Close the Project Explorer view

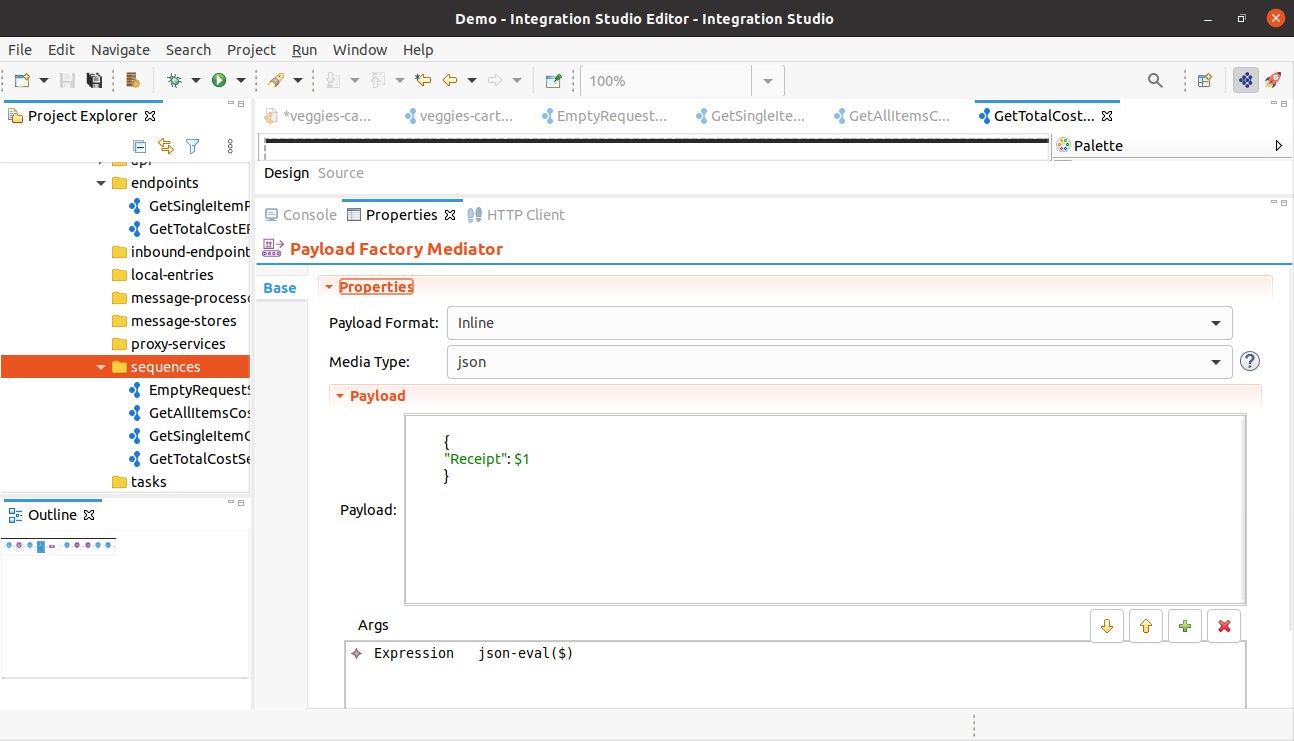151,116
